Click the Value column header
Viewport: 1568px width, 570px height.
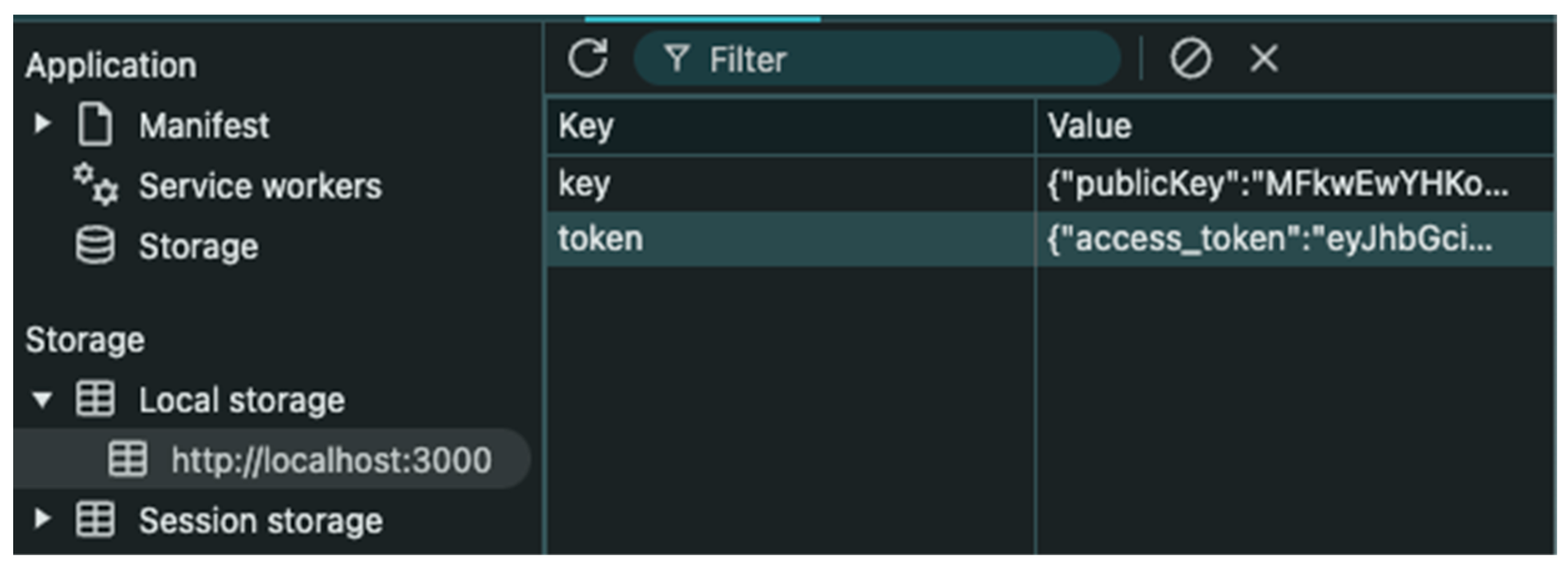(1293, 127)
